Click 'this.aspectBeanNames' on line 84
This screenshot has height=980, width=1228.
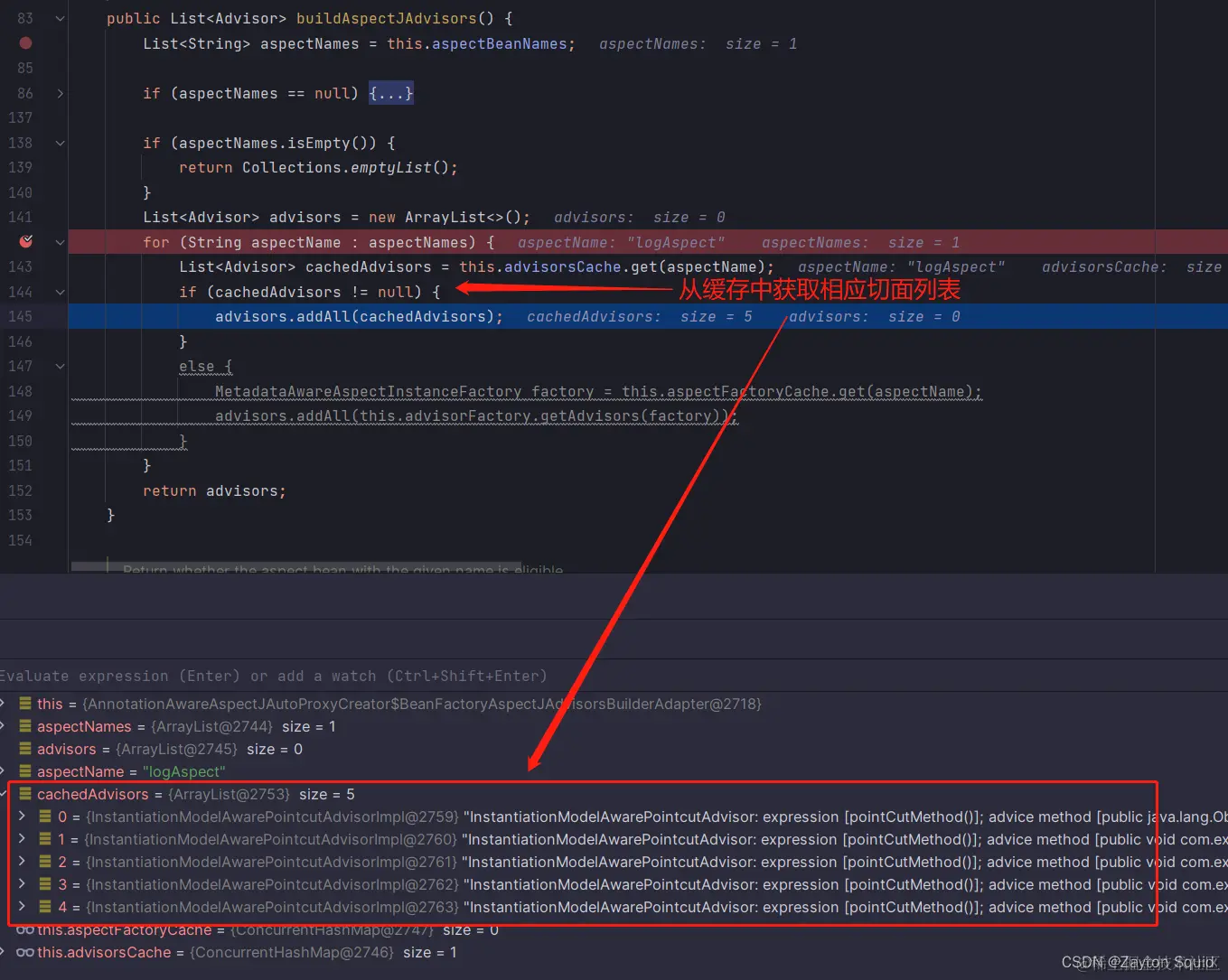pyautogui.click(x=476, y=43)
